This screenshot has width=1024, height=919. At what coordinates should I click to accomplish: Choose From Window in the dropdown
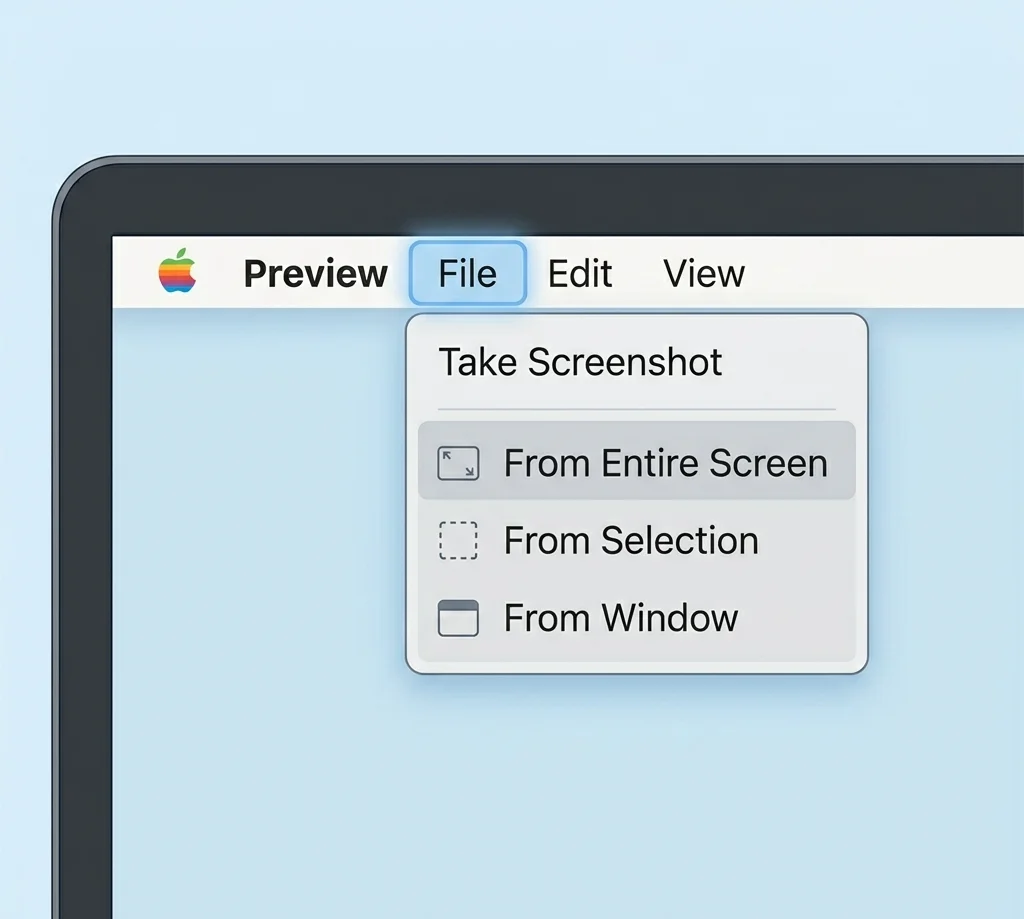[621, 618]
